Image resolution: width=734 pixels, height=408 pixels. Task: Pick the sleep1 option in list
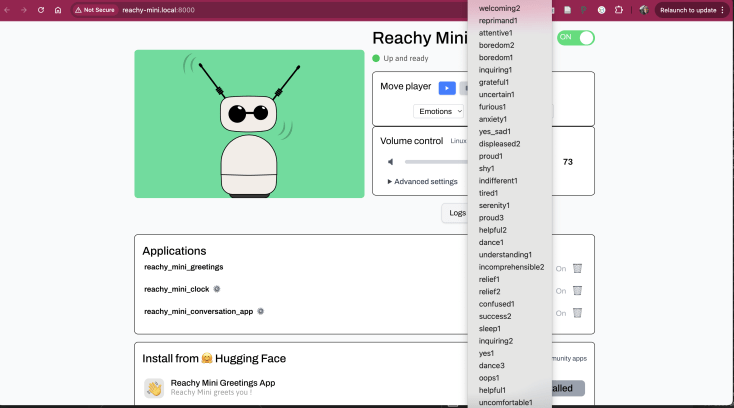click(490, 328)
